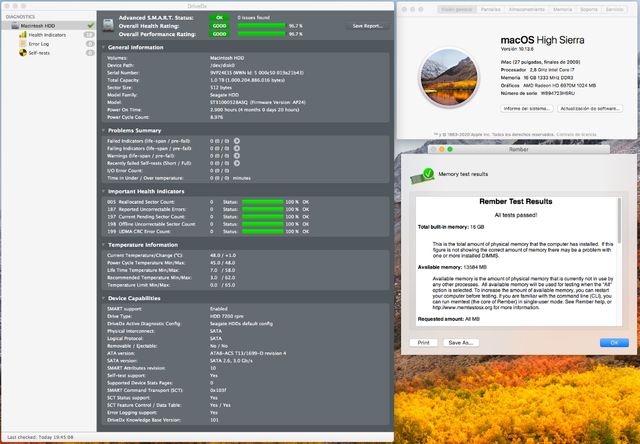The height and width of the screenshot is (444, 640).
Task: Select Health Indicators in sidebar
Action: pos(47,35)
